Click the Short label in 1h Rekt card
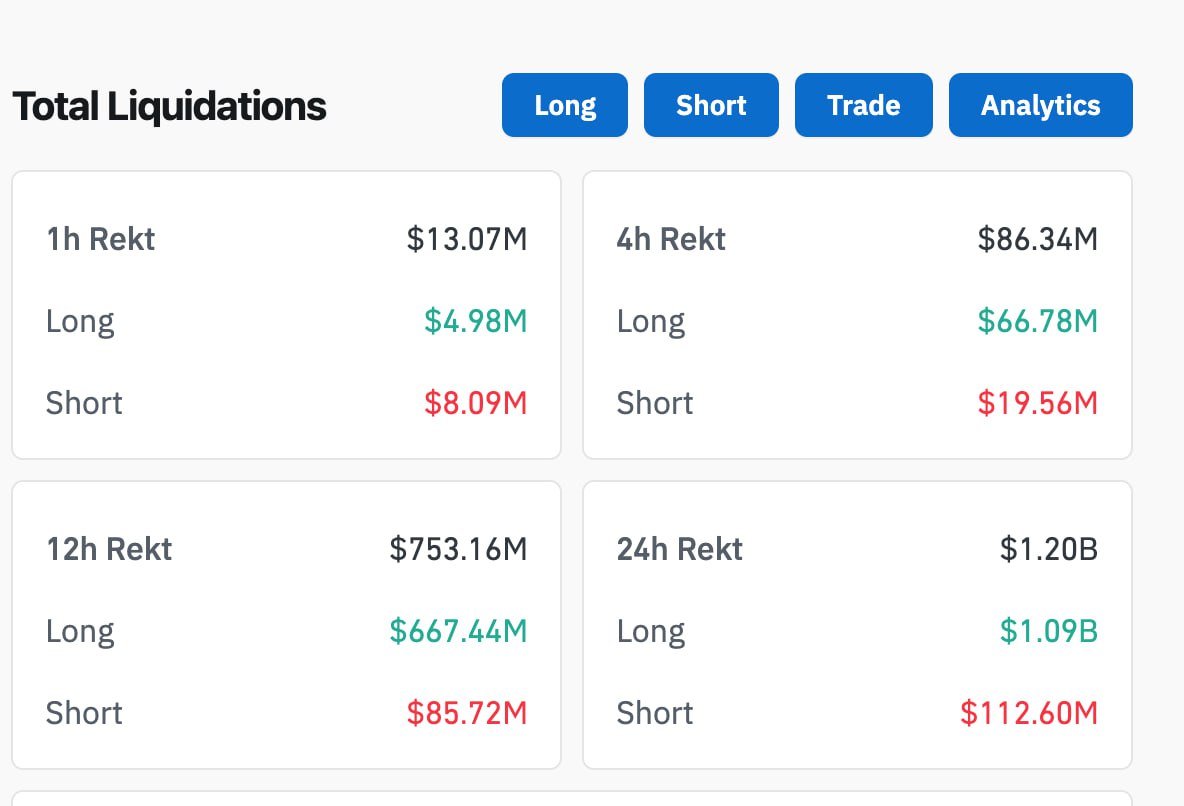Viewport: 1184px width, 806px height. 84,403
